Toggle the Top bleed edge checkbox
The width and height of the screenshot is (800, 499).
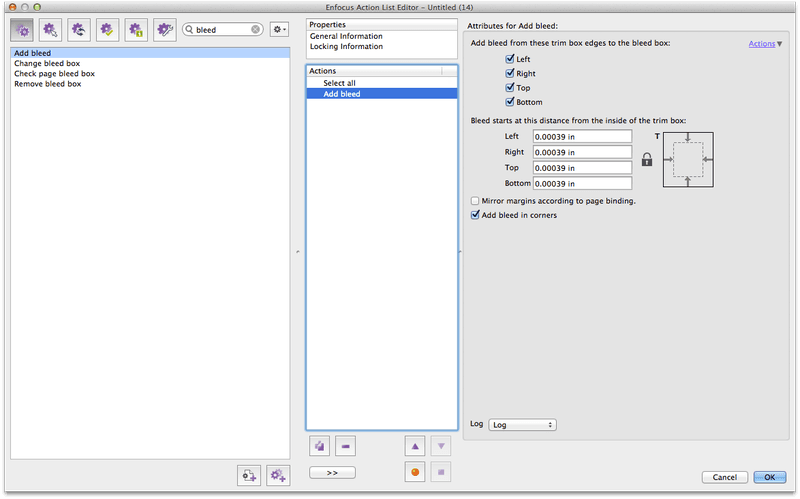(x=510, y=87)
